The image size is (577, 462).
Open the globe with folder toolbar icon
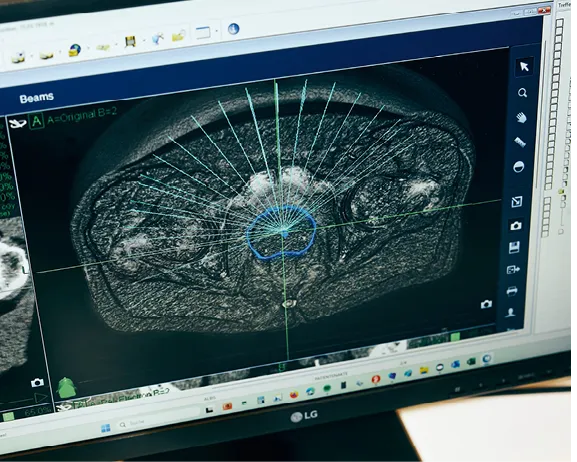(x=75, y=50)
